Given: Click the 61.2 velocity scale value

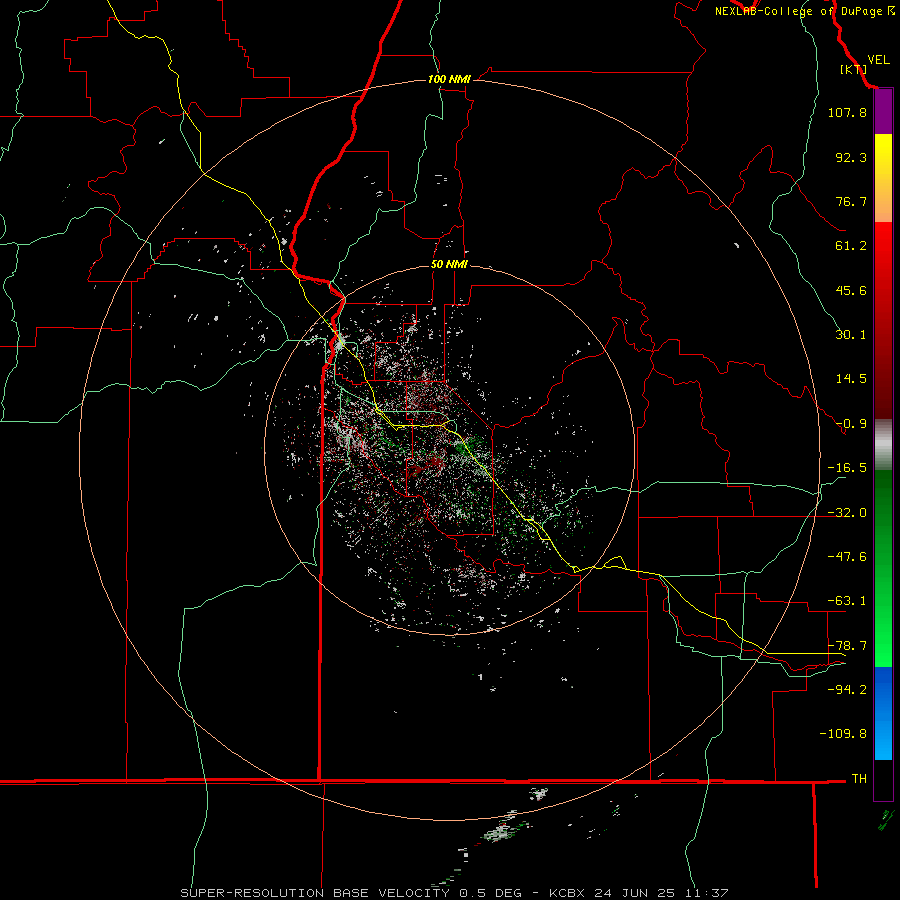Looking at the screenshot, I should [851, 246].
